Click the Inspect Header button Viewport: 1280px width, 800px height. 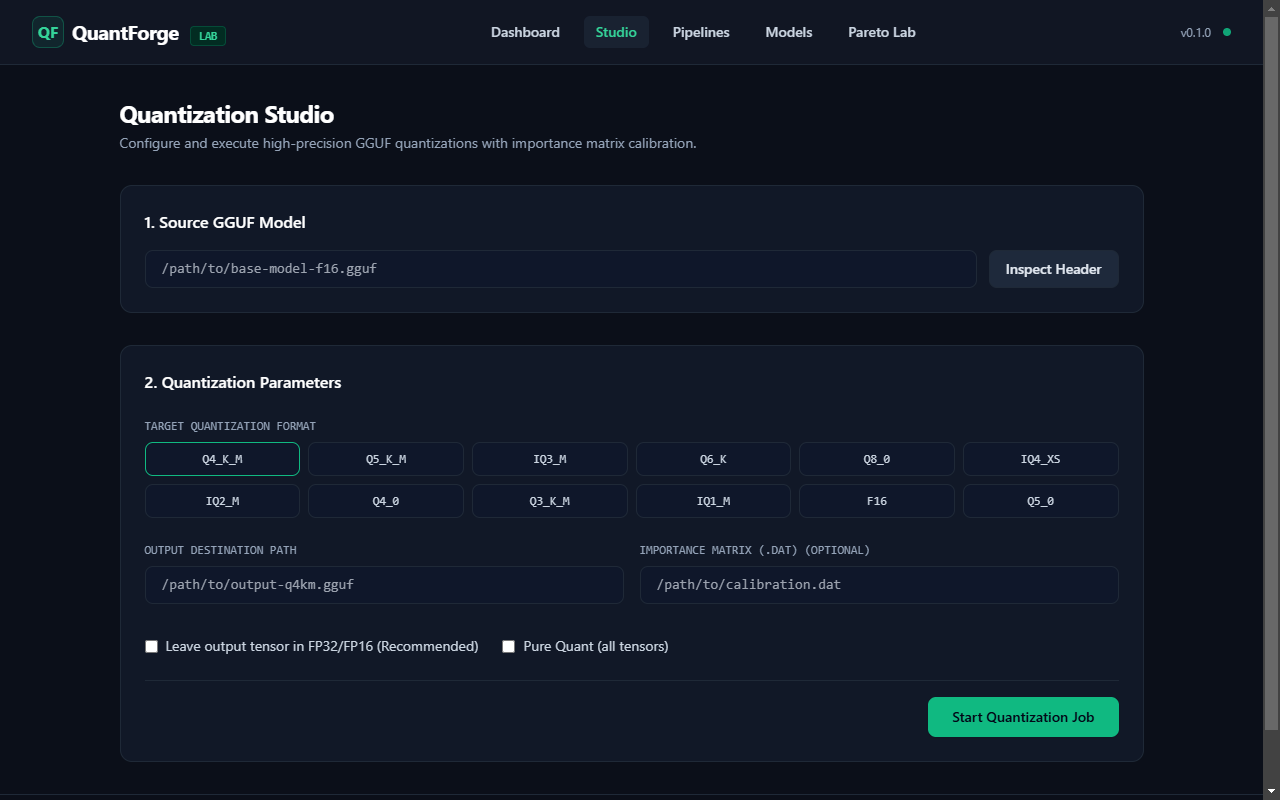pos(1053,269)
